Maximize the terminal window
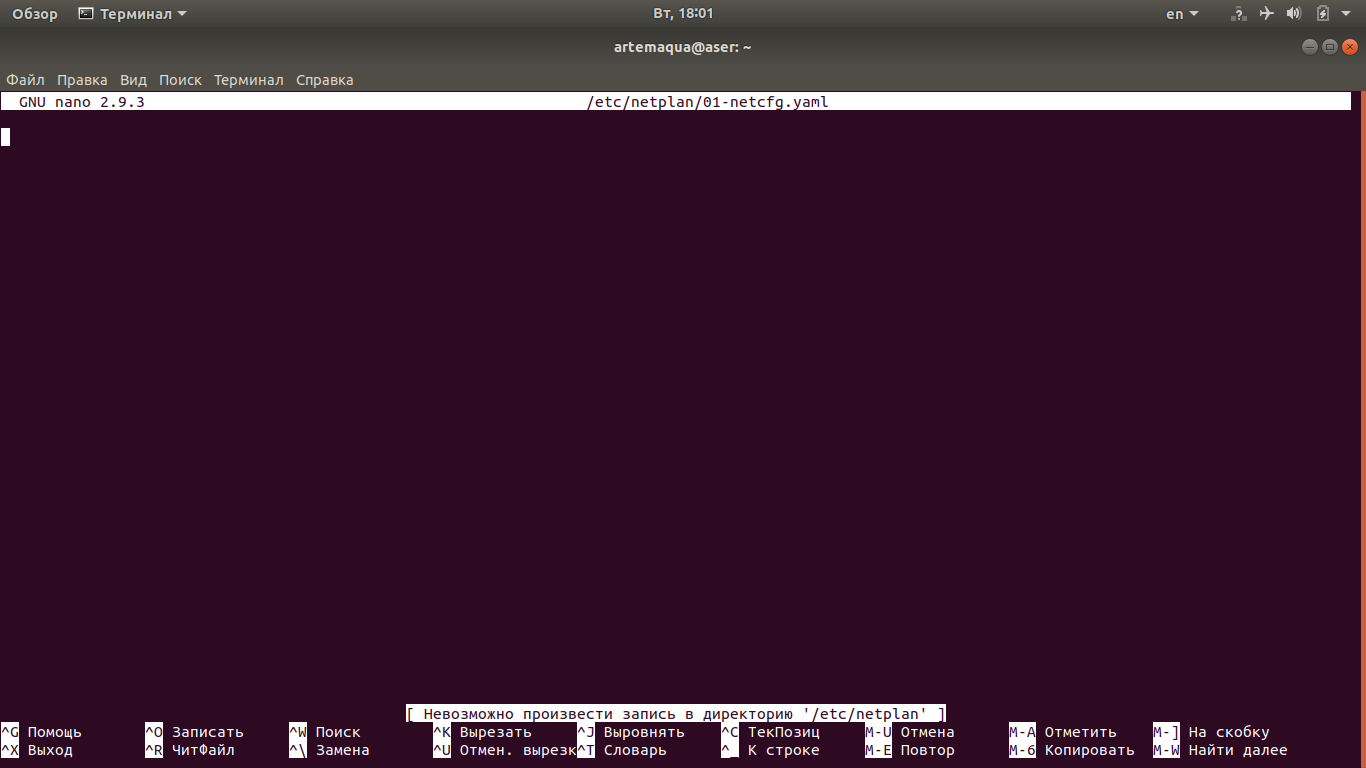Image resolution: width=1366 pixels, height=768 pixels. (1329, 47)
